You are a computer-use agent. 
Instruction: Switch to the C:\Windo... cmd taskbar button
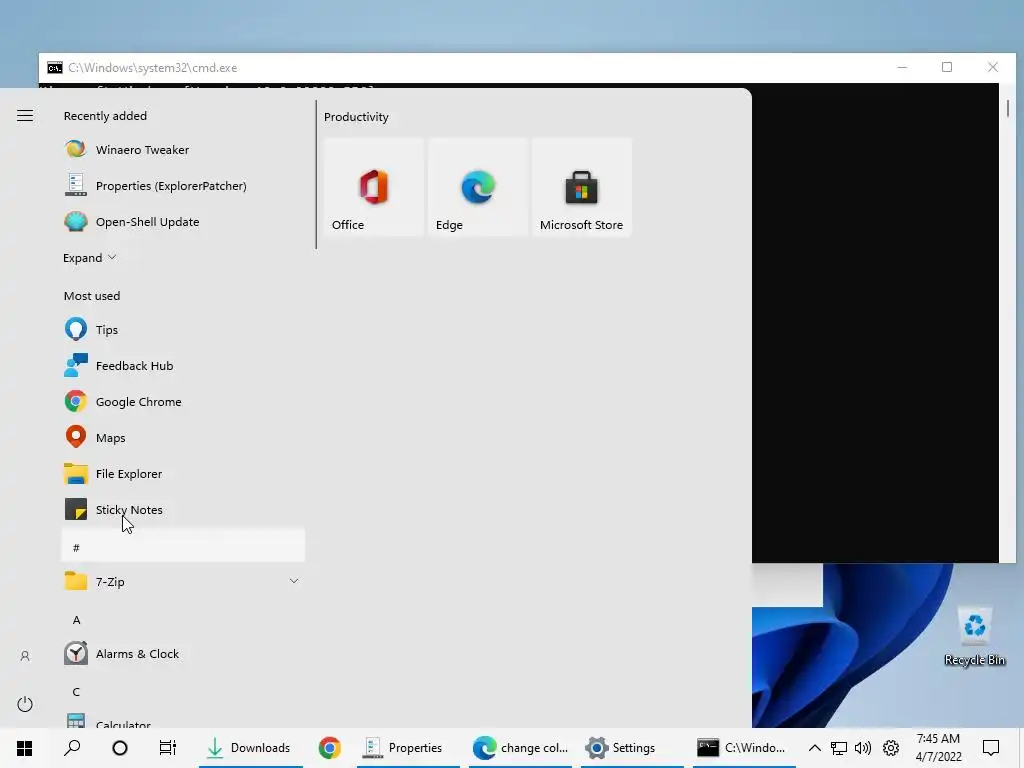coord(744,747)
